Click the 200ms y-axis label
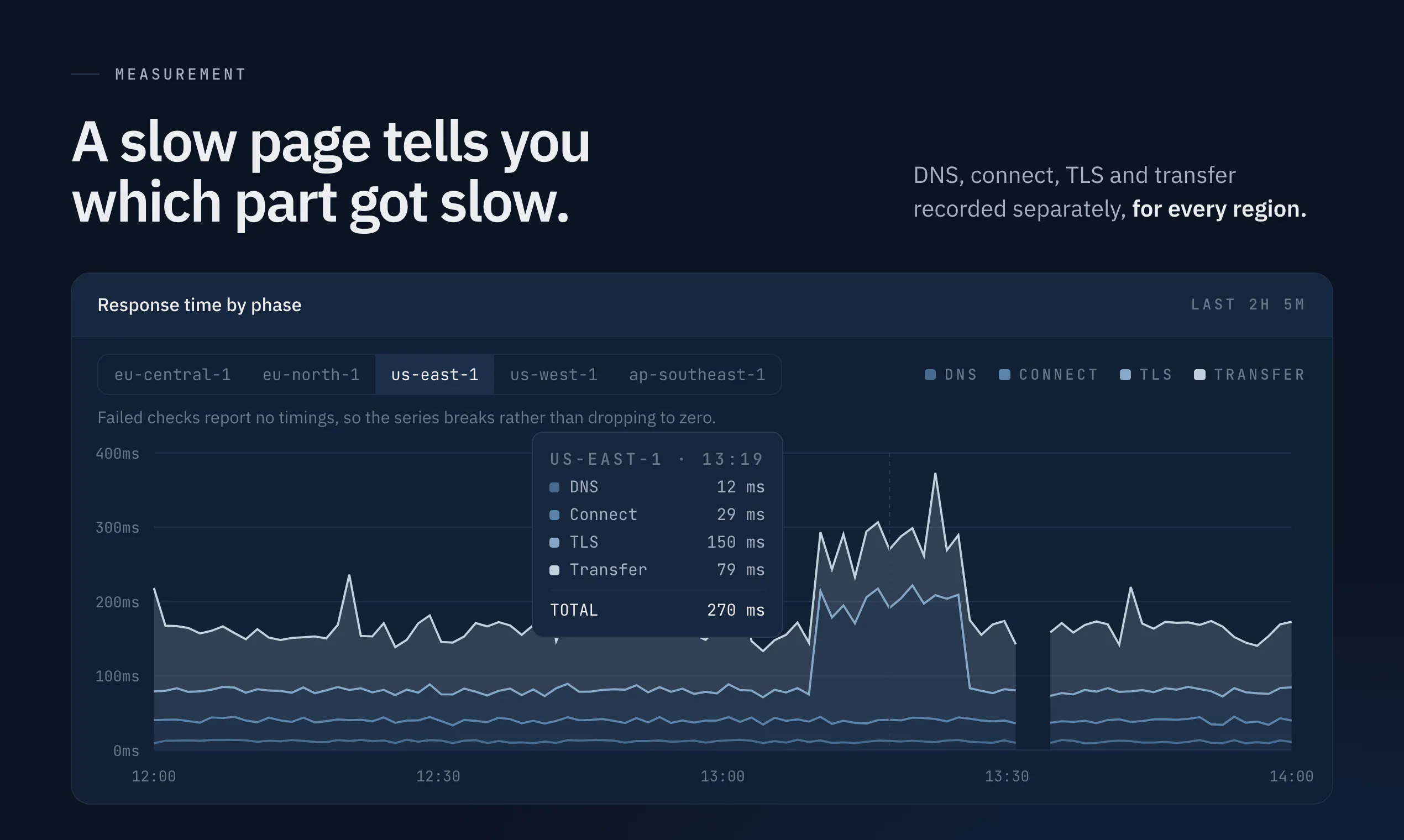 click(x=117, y=602)
